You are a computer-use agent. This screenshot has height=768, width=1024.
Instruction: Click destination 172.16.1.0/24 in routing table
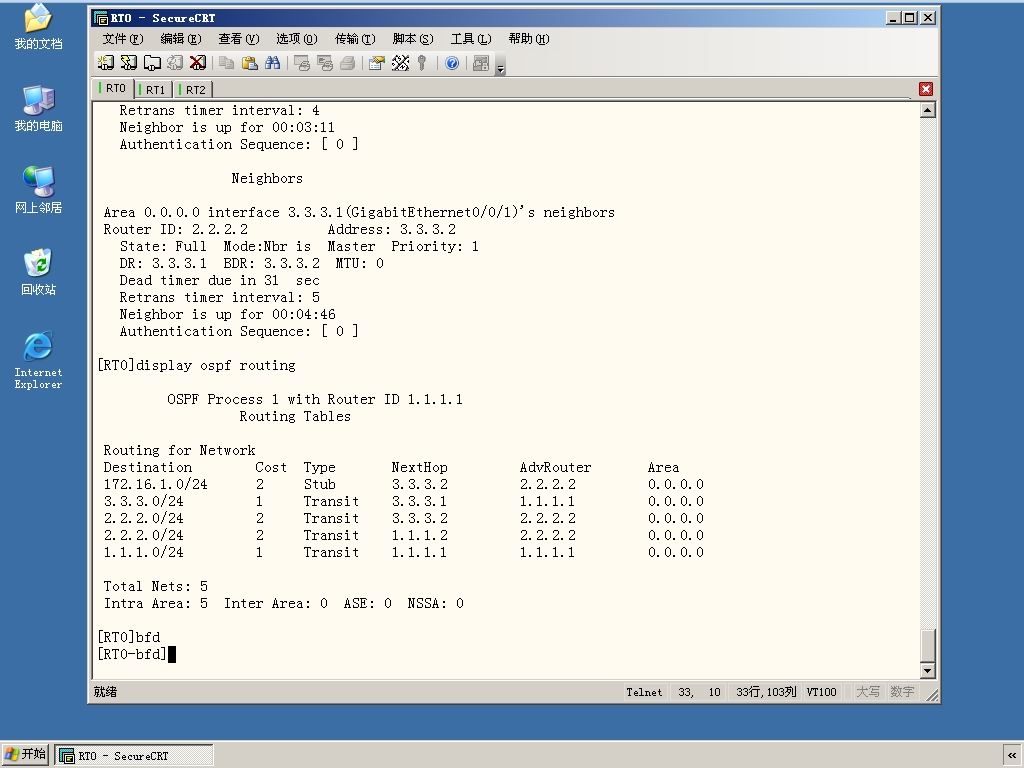[155, 484]
